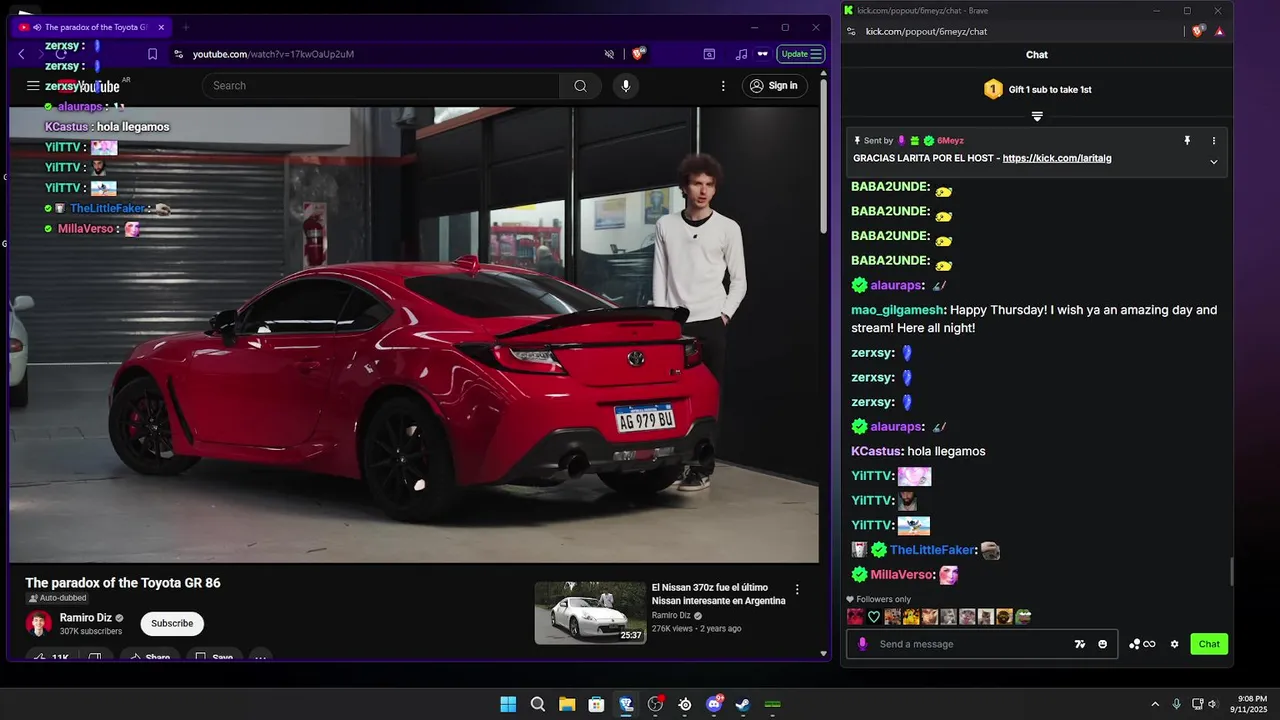Pick the Pepe frog quick emote
Screen dimensions: 1280x720
[1023, 617]
